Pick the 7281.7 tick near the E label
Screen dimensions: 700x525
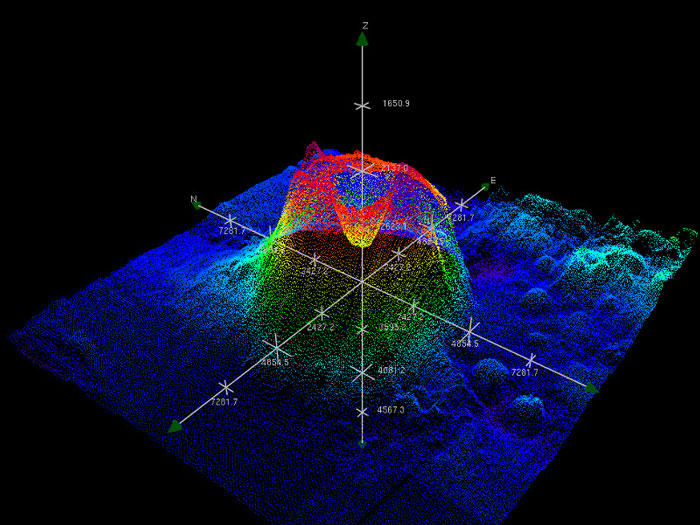coord(461,204)
